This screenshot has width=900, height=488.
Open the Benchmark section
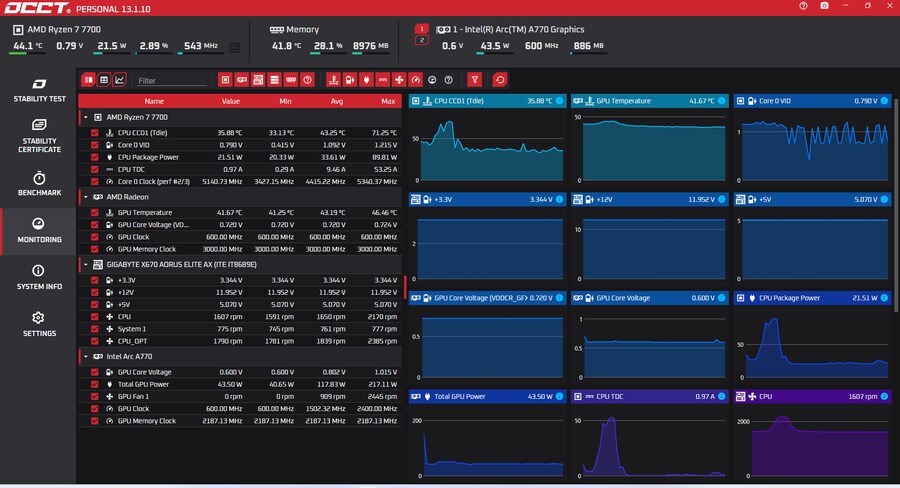tap(39, 184)
